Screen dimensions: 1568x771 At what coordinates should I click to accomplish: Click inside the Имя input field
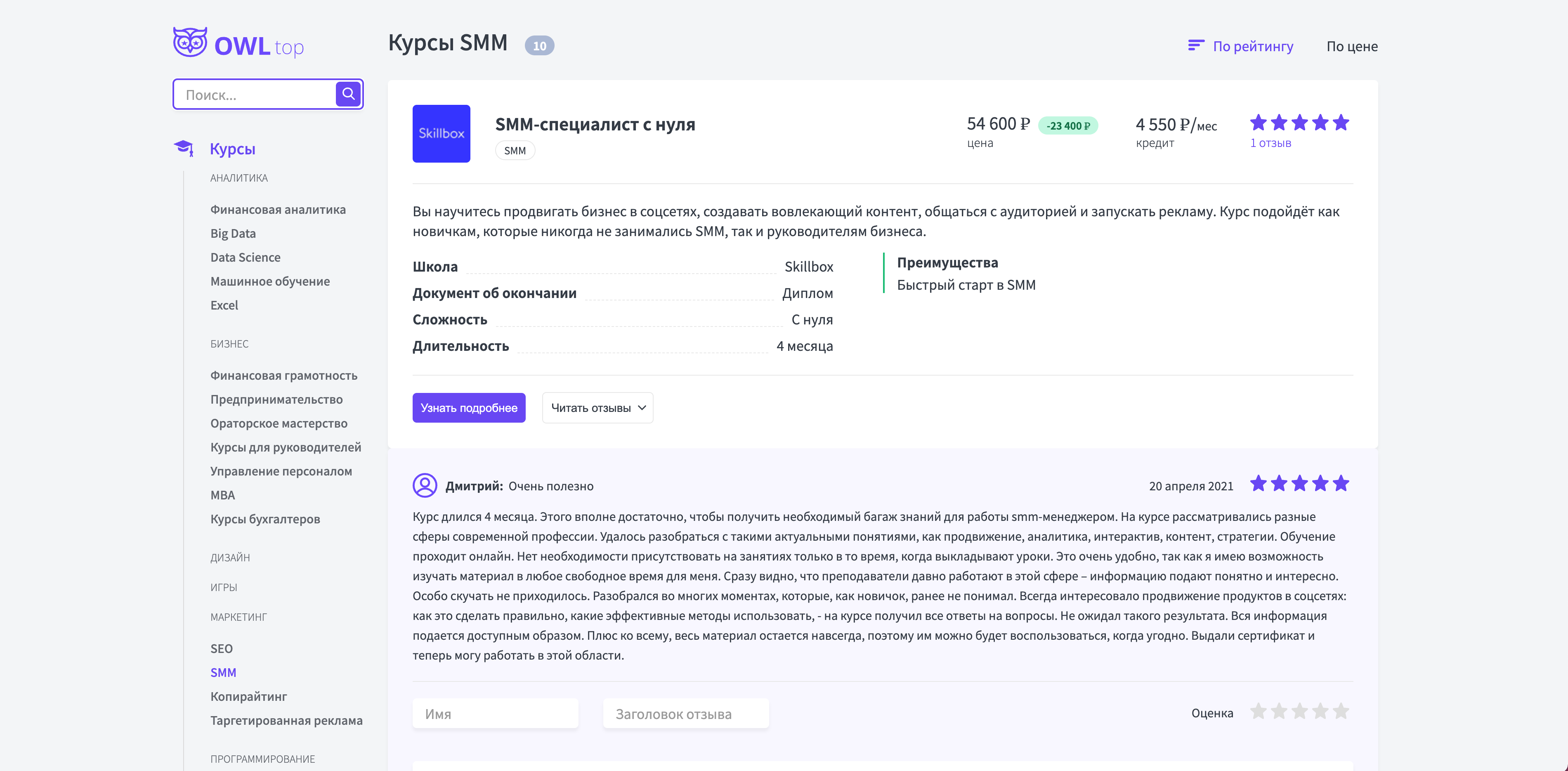click(x=495, y=713)
